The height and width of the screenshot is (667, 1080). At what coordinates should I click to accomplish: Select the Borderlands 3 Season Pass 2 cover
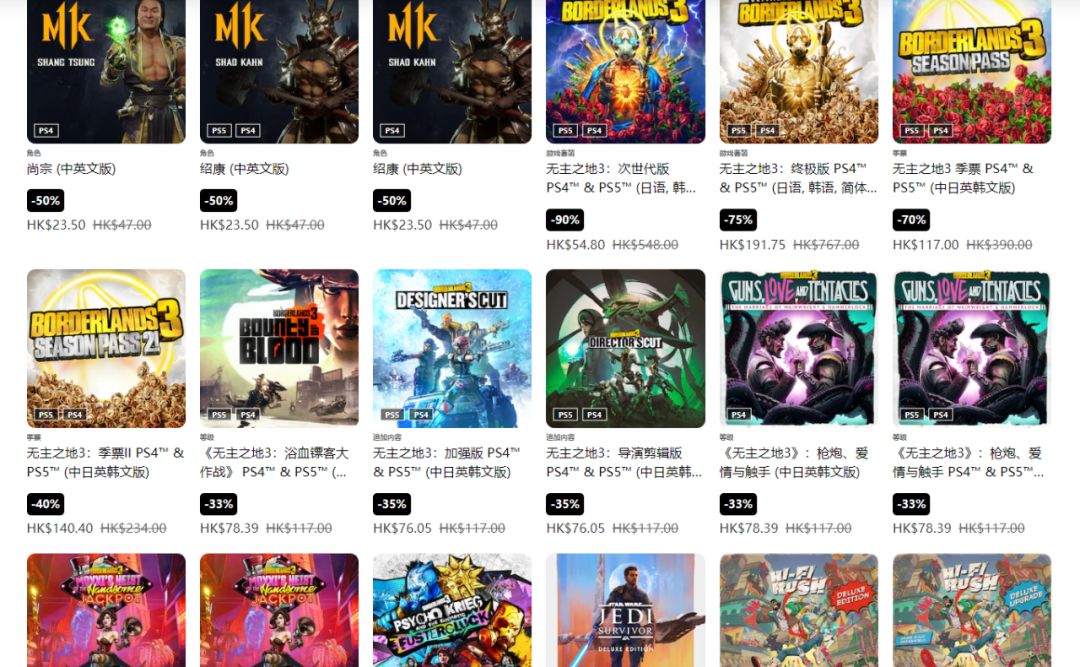106,349
